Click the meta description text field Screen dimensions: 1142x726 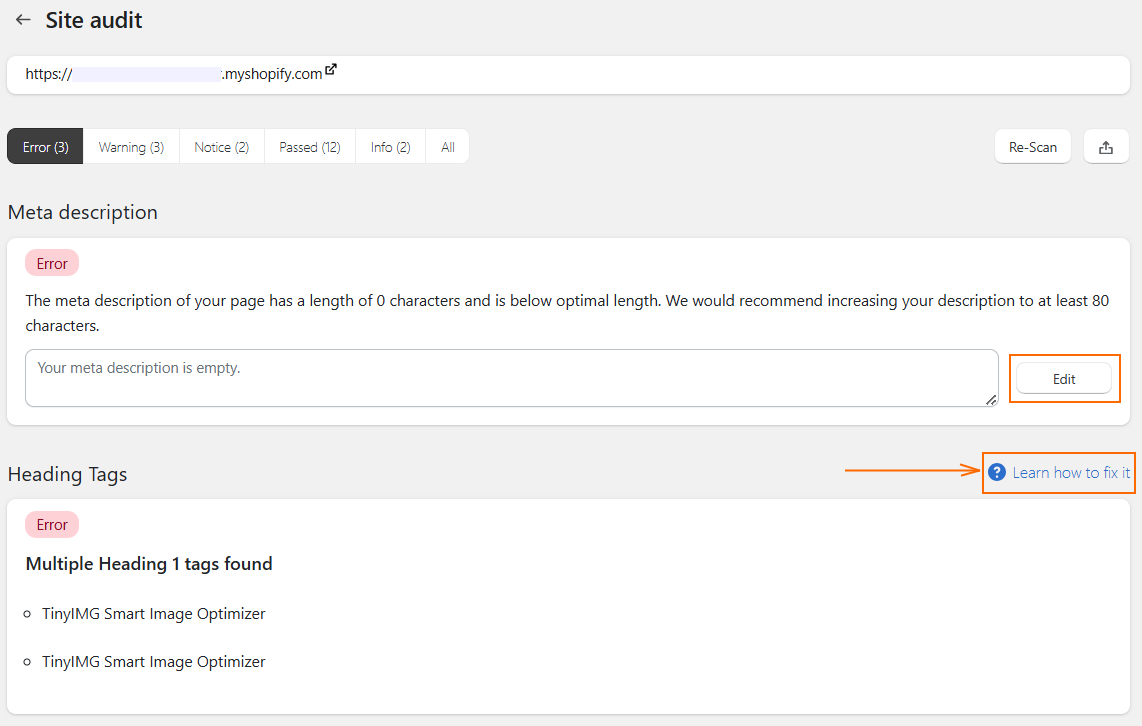click(x=511, y=378)
